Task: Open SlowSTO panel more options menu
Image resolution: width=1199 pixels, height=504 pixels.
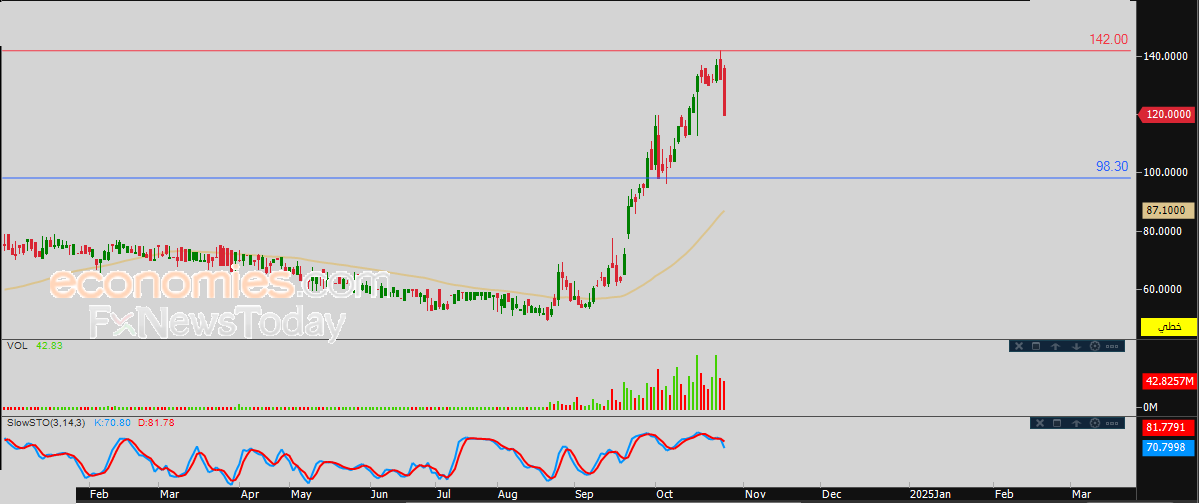Action: [1114, 424]
